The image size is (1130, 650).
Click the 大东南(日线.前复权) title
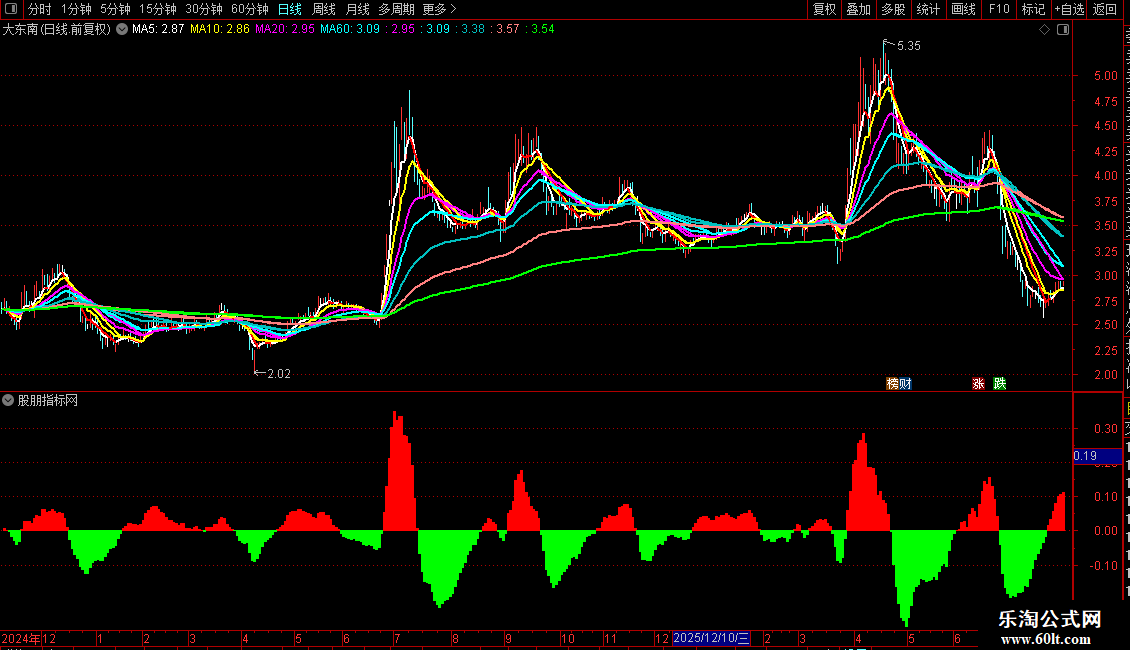57,29
